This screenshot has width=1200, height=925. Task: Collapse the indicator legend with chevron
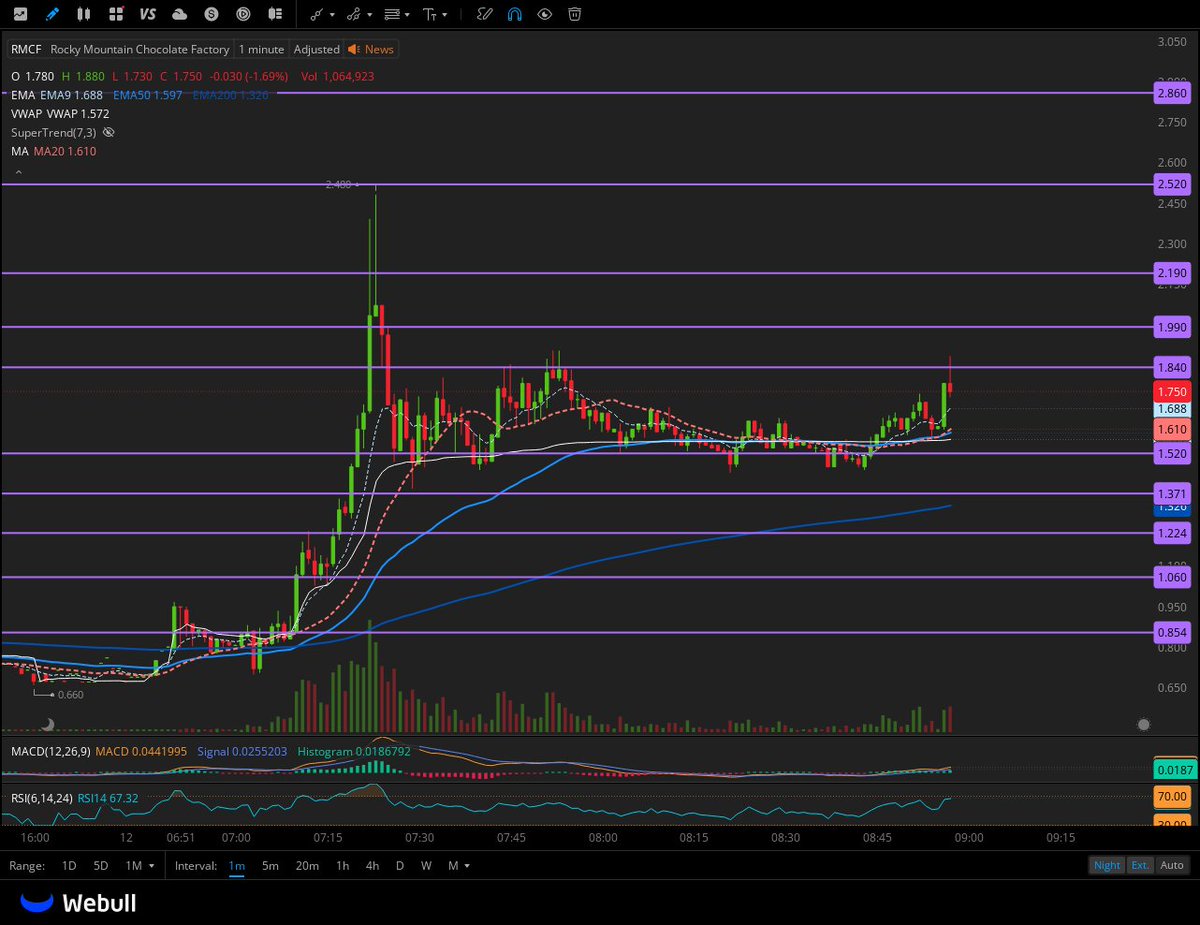(17, 173)
